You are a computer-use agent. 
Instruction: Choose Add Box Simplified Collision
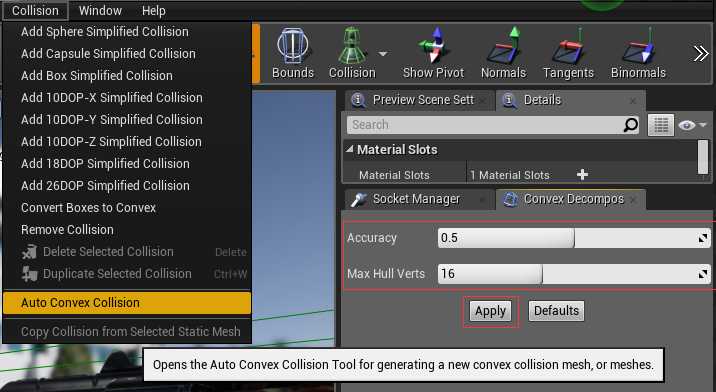127,75
